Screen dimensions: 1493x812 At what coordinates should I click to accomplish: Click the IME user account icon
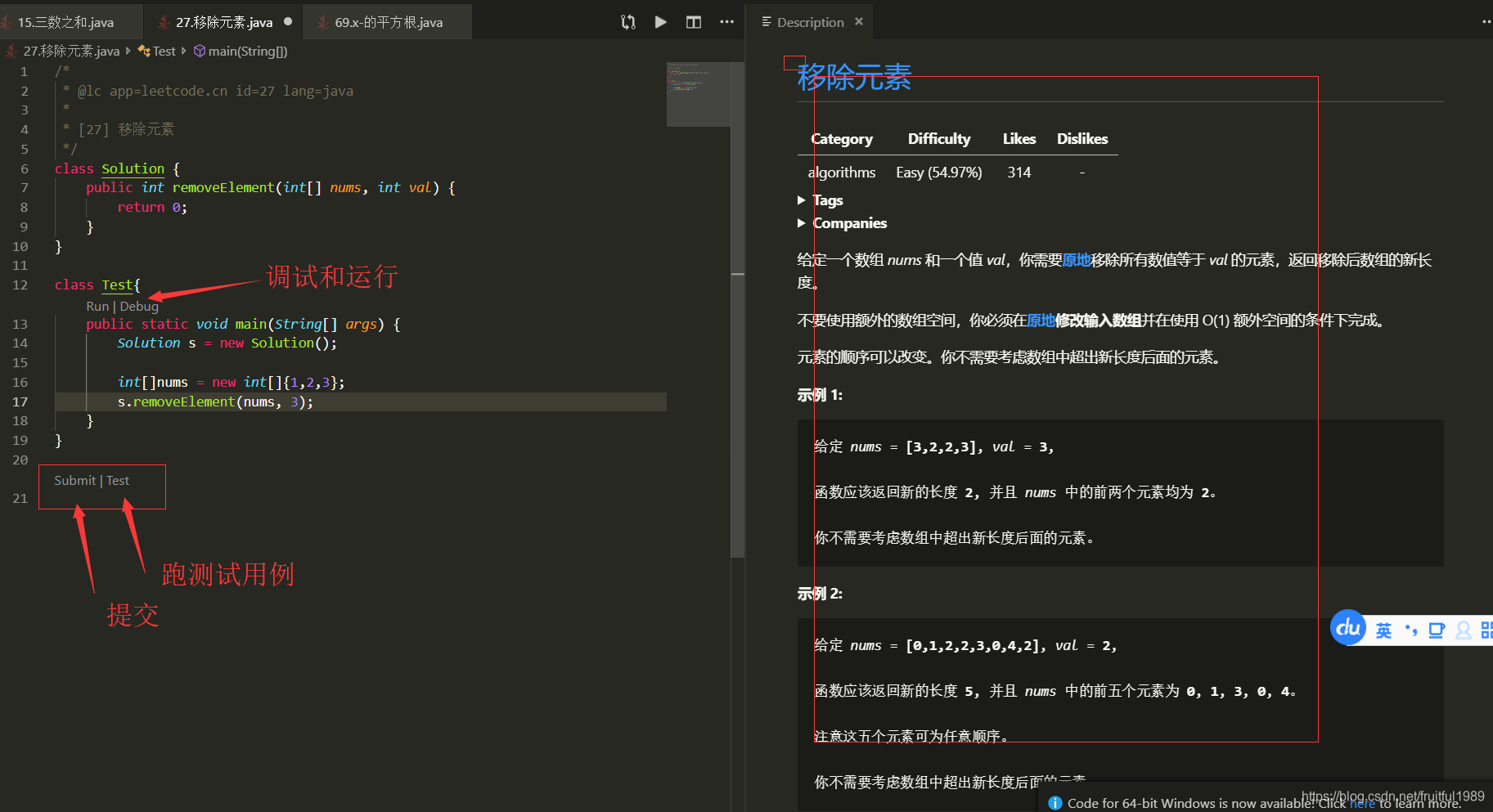(1464, 630)
